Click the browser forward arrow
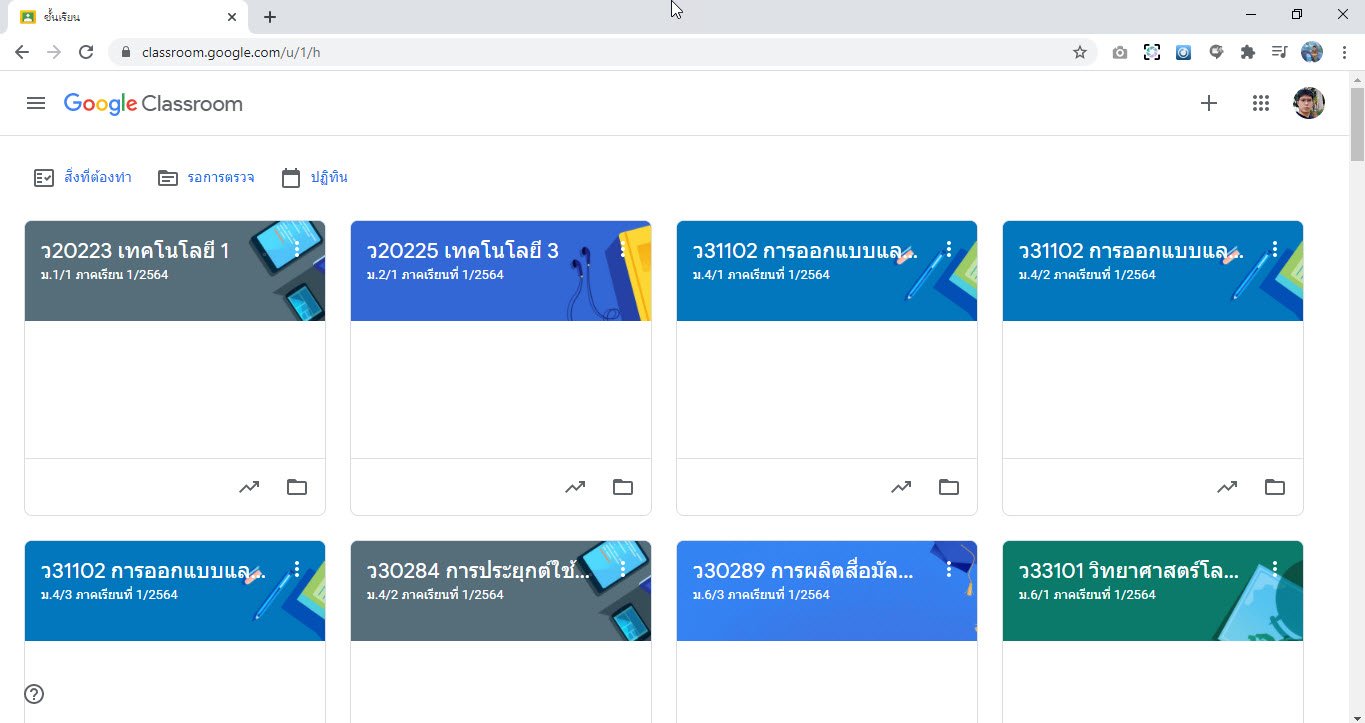This screenshot has width=1365, height=723. [x=54, y=52]
